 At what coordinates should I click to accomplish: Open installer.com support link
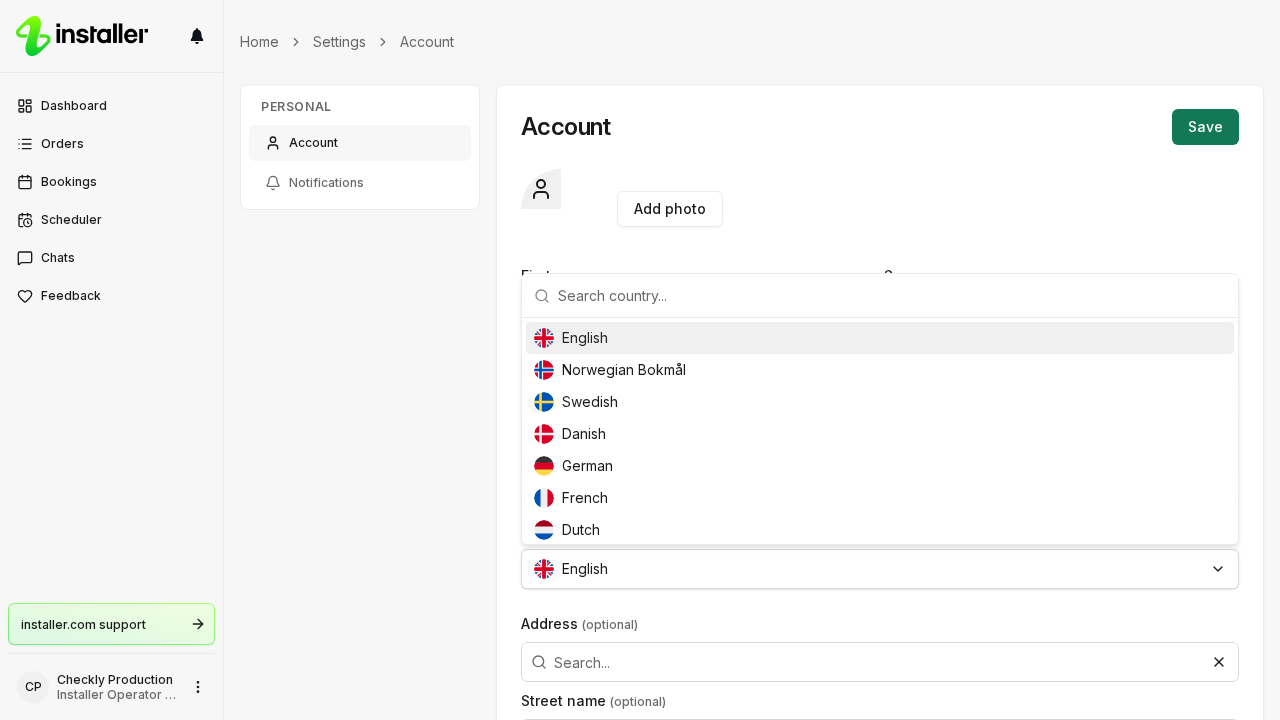111,624
